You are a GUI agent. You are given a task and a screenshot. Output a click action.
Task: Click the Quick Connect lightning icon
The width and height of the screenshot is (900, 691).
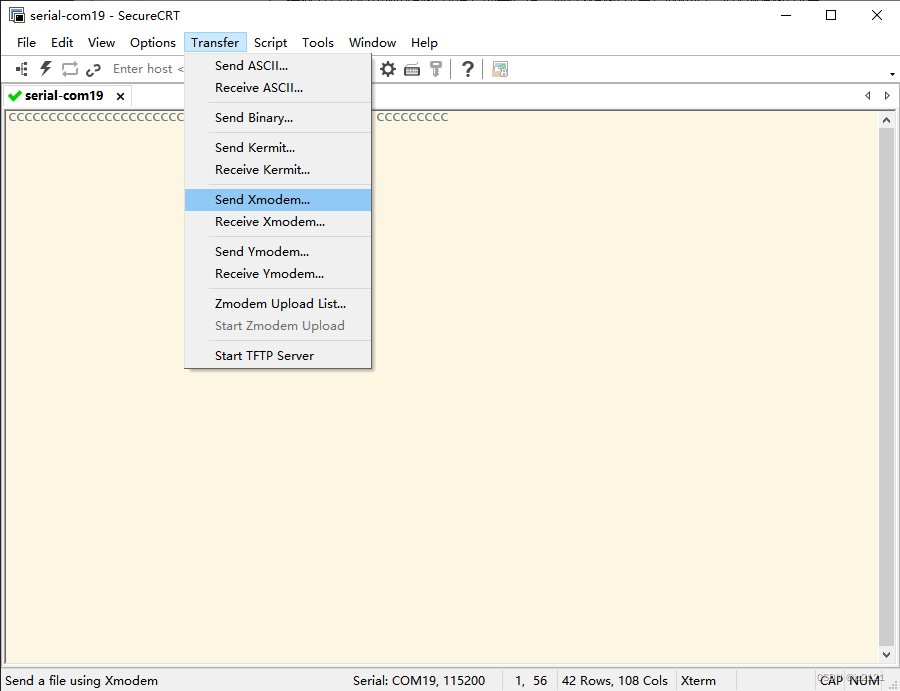click(46, 69)
